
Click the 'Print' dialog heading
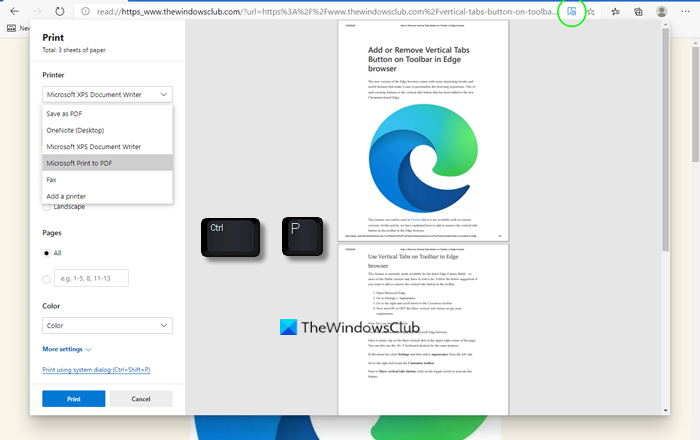53,37
